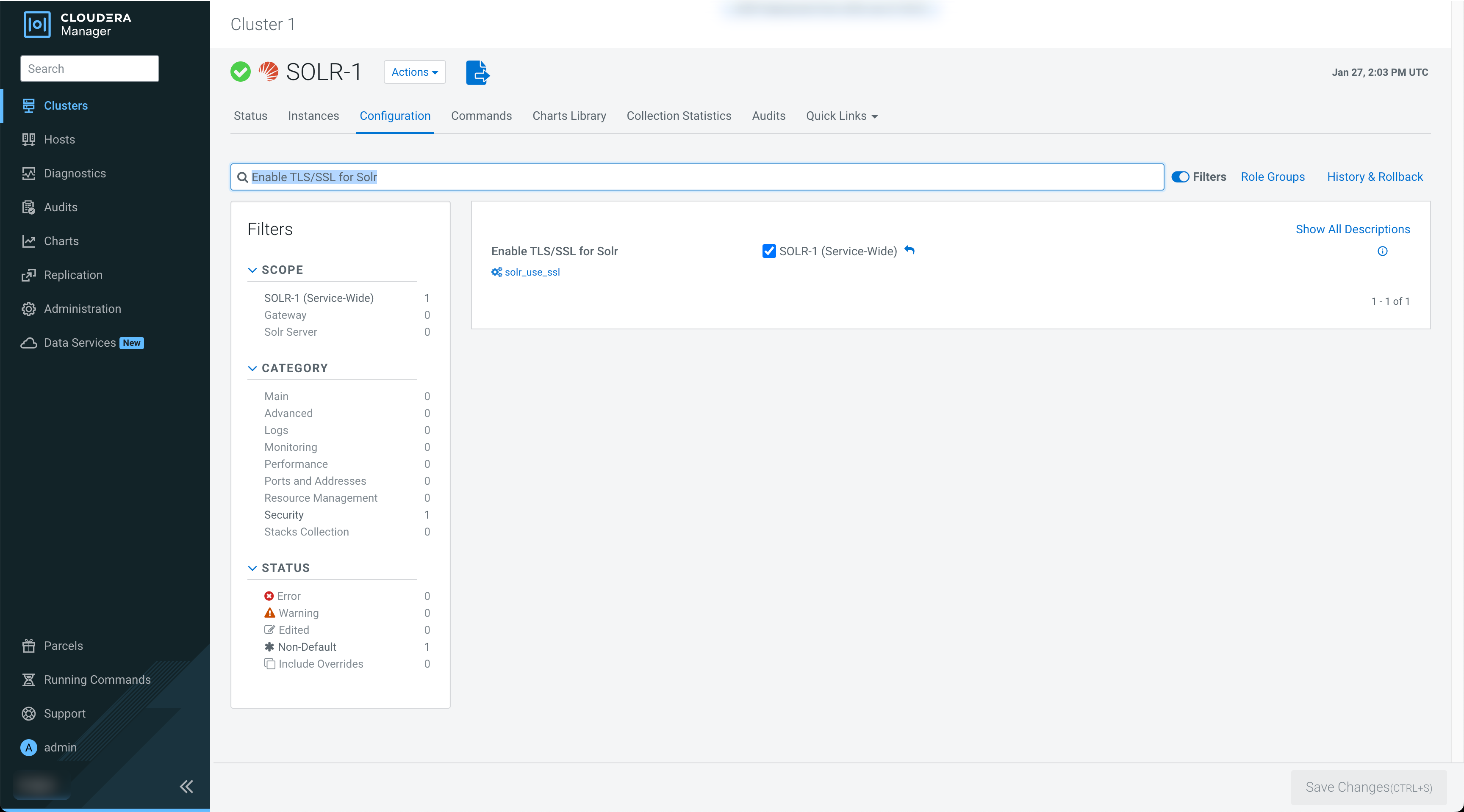The width and height of the screenshot is (1464, 812).
Task: Click the revert-to-default arrow icon
Action: click(x=909, y=250)
